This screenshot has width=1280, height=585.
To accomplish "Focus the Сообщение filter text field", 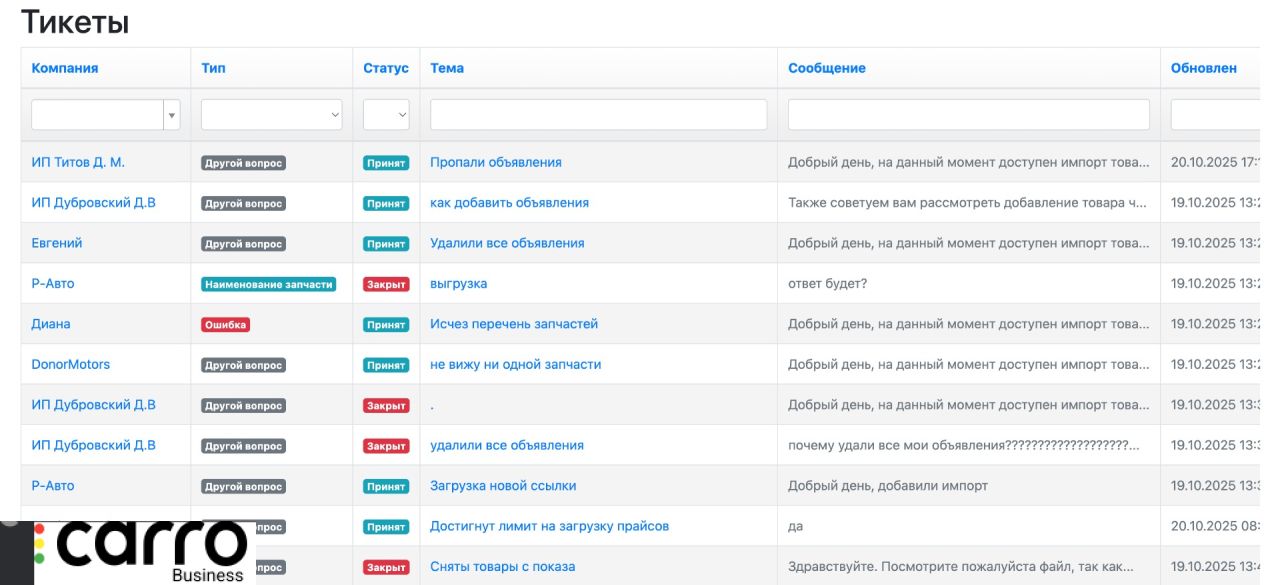I will (x=968, y=115).
